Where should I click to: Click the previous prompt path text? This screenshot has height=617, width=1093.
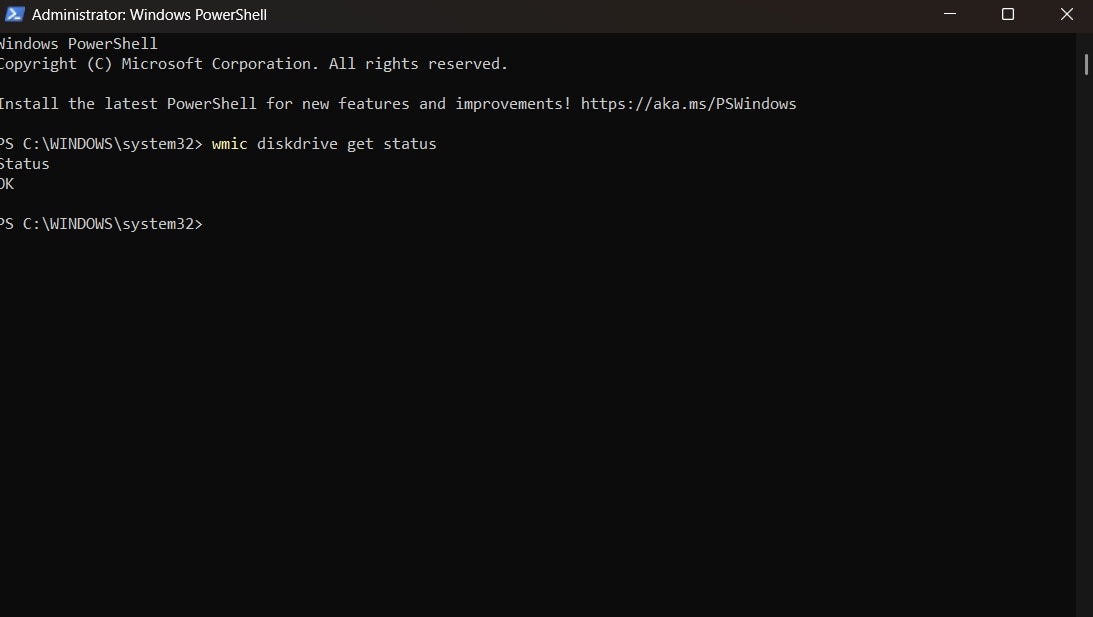click(100, 143)
